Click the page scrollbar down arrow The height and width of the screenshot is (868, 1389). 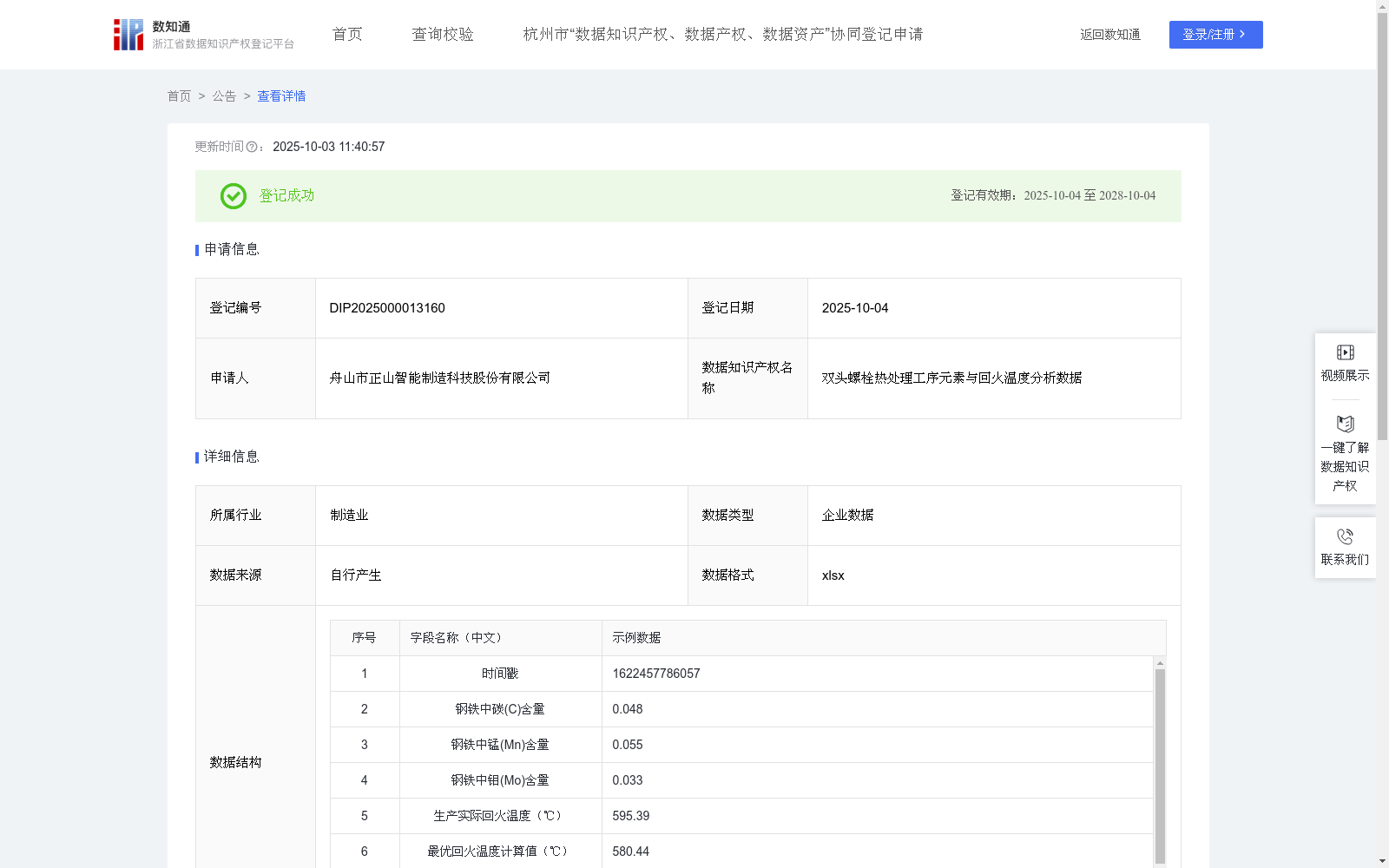(1382, 861)
